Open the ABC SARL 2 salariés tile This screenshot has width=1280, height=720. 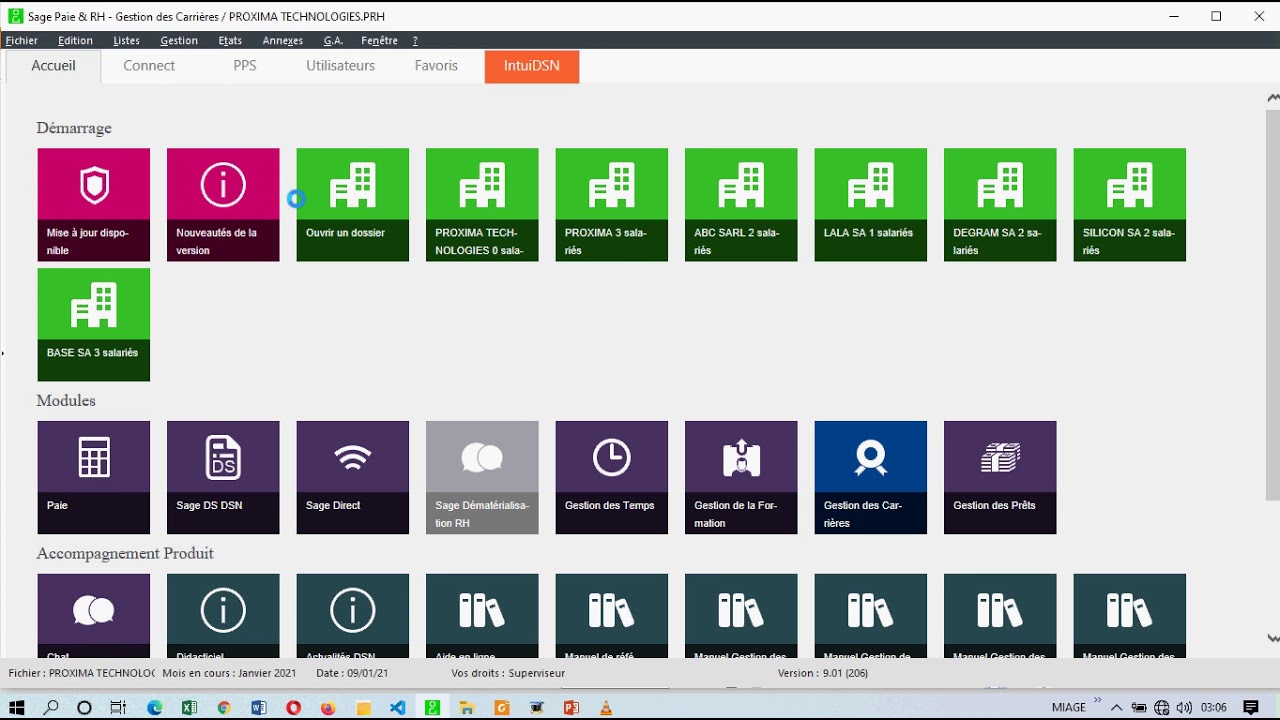pyautogui.click(x=741, y=205)
